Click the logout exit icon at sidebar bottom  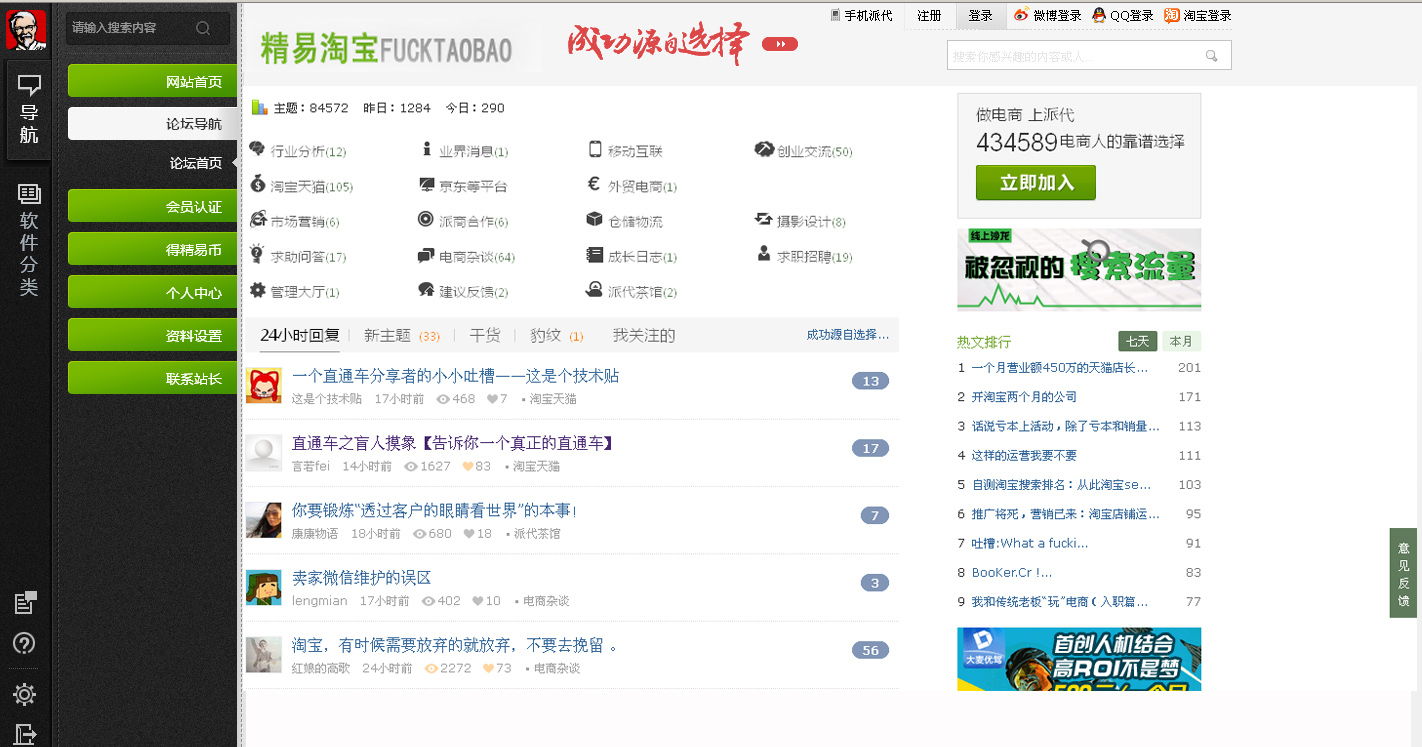click(x=25, y=734)
